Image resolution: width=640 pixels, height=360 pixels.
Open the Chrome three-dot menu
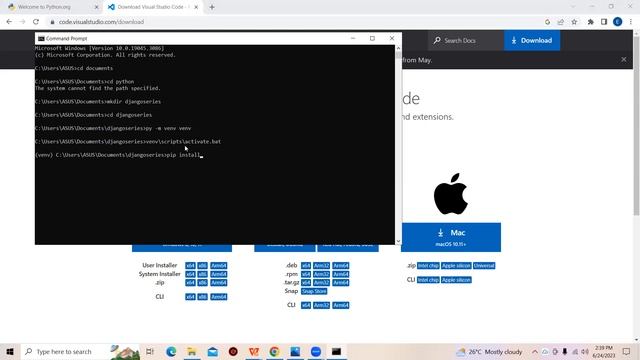(x=631, y=22)
